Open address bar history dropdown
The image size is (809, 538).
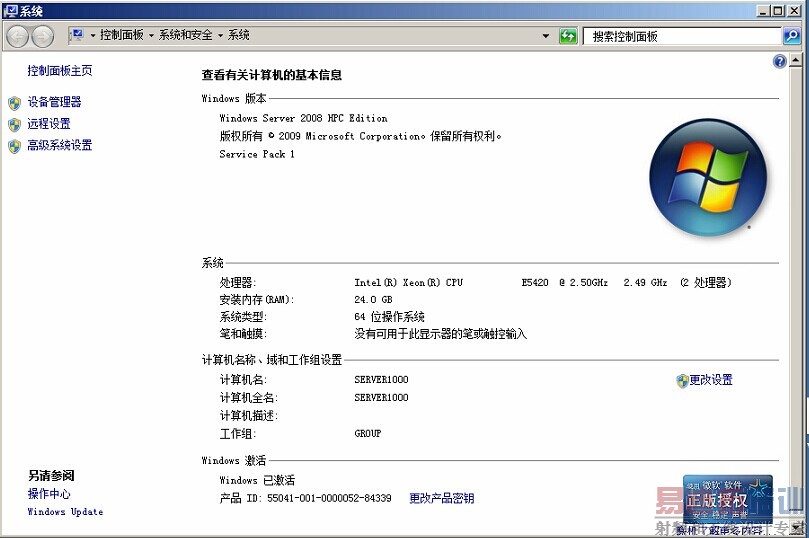click(x=546, y=36)
